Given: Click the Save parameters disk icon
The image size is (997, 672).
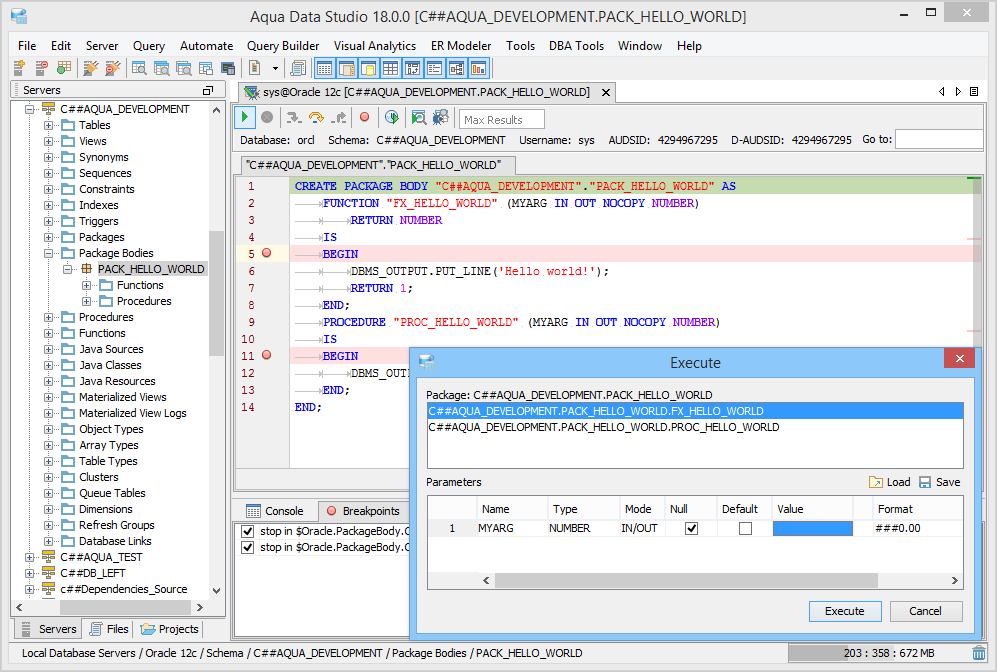Looking at the screenshot, I should point(925,482).
